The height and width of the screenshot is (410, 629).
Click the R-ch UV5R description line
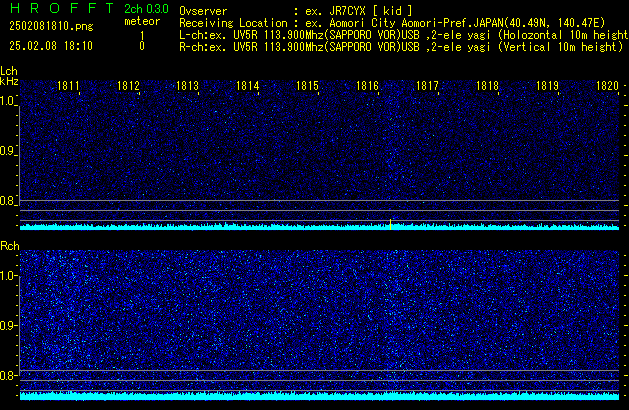401,47
